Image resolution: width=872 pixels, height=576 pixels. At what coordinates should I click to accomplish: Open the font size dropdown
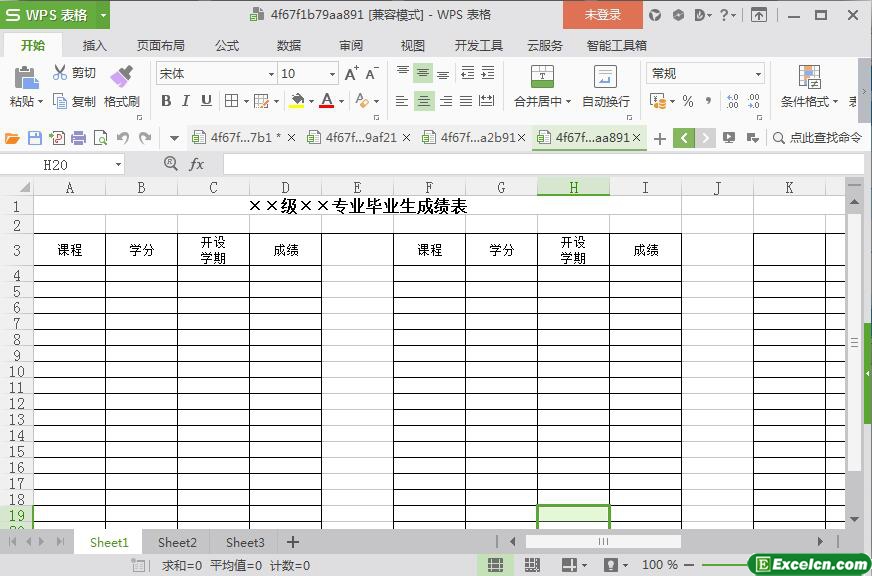point(332,73)
